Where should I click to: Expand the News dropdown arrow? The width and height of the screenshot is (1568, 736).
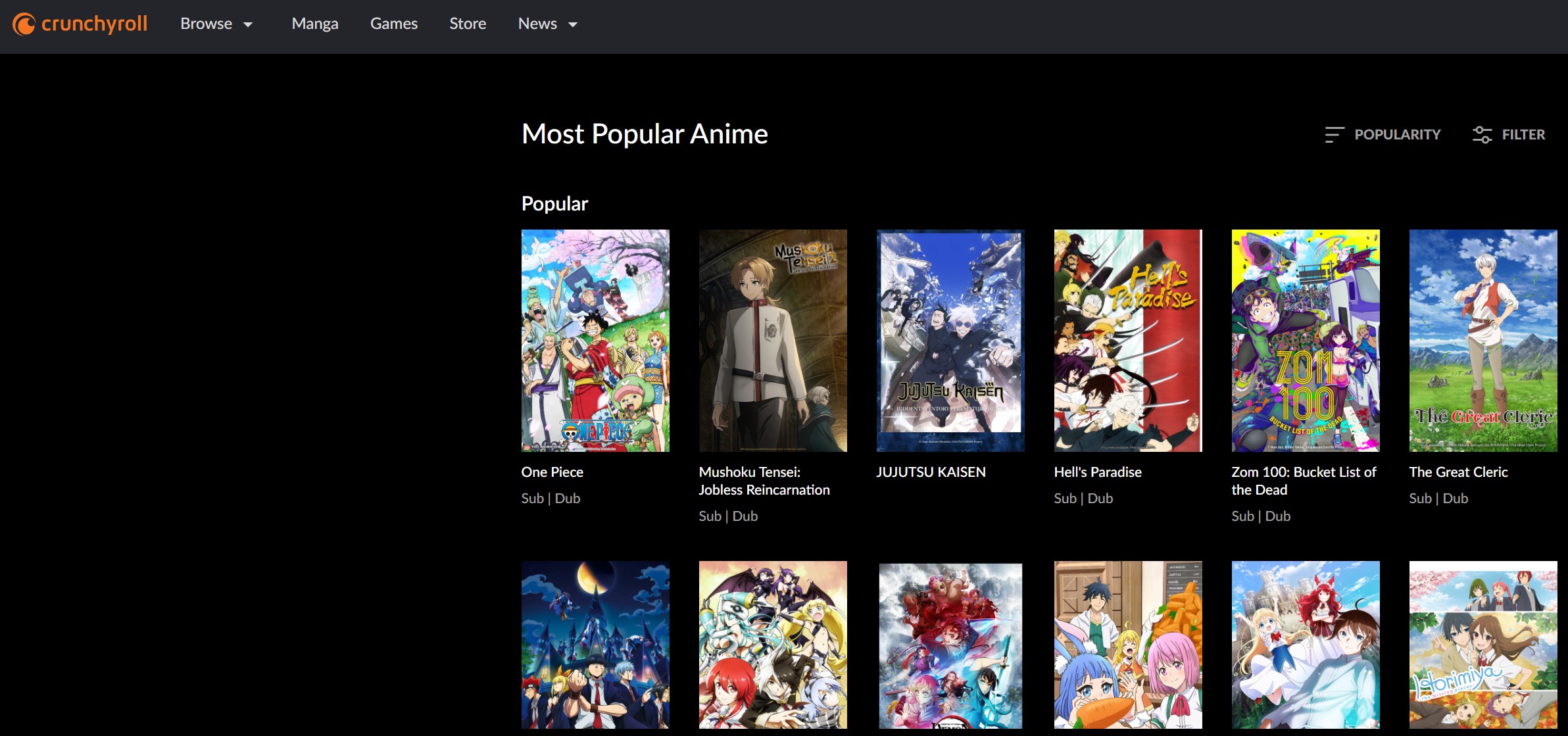coord(573,25)
